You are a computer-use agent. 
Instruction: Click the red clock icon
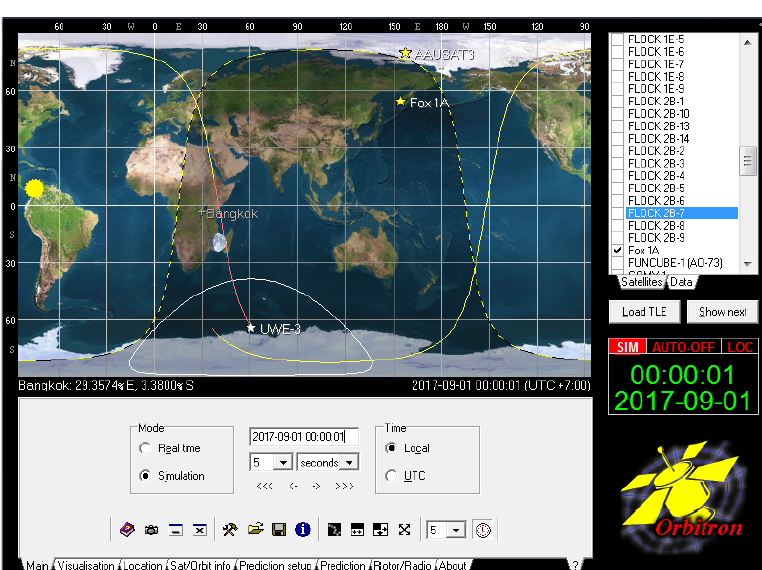click(x=483, y=530)
